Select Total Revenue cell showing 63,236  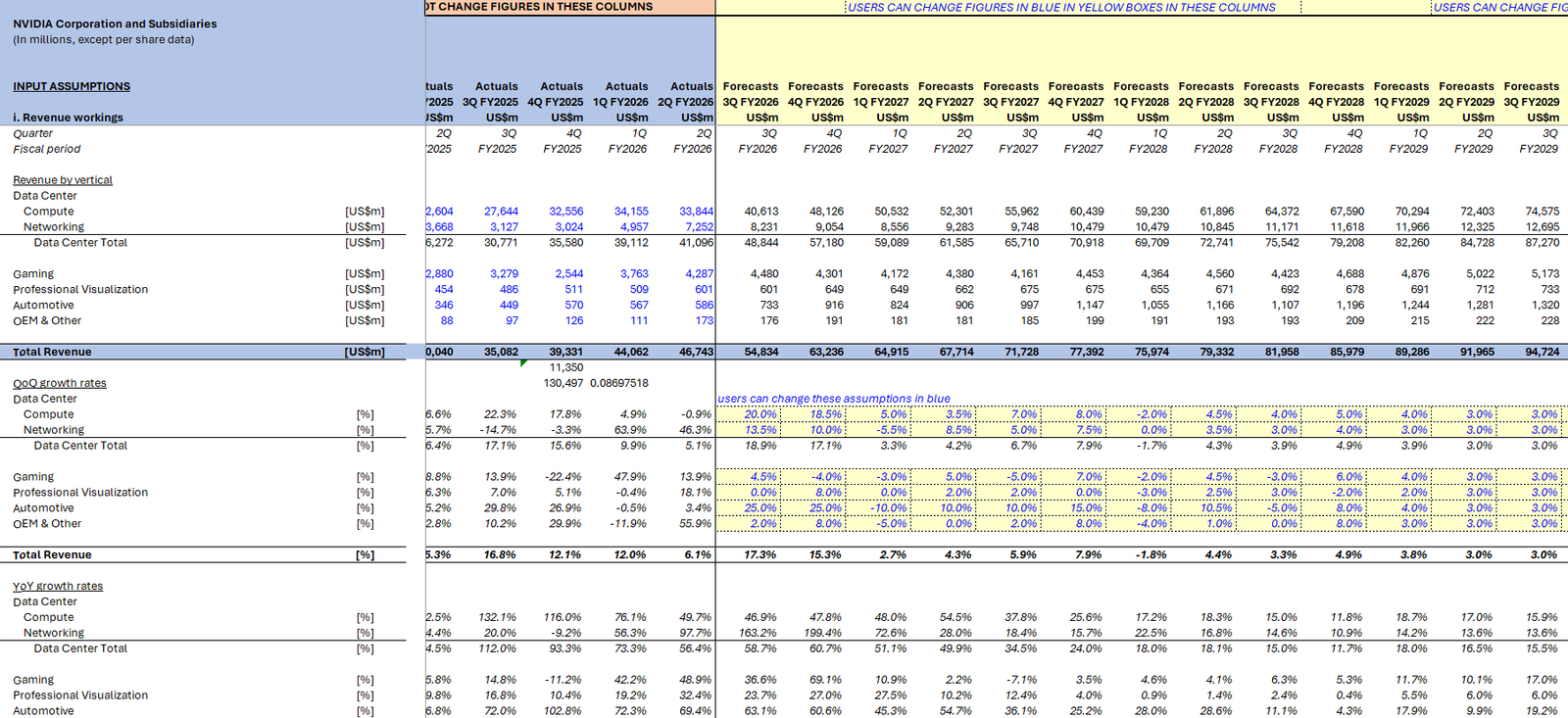point(825,352)
